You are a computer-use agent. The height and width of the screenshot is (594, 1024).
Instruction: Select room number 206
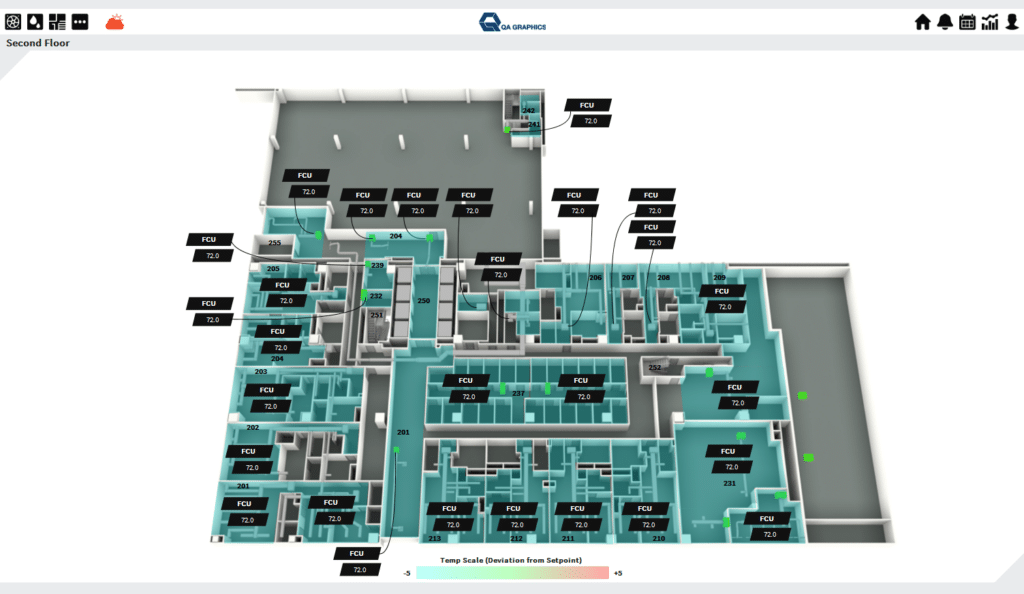click(x=596, y=277)
